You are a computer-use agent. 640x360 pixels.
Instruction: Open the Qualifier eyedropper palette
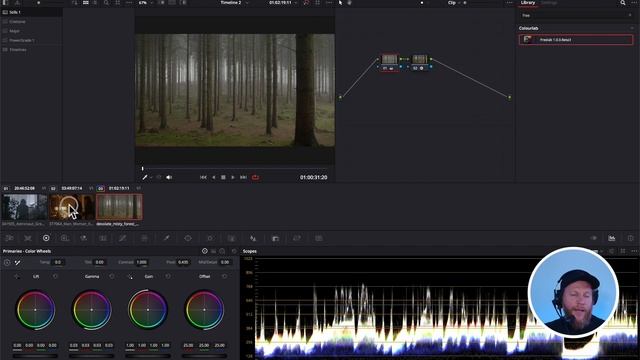(167, 238)
